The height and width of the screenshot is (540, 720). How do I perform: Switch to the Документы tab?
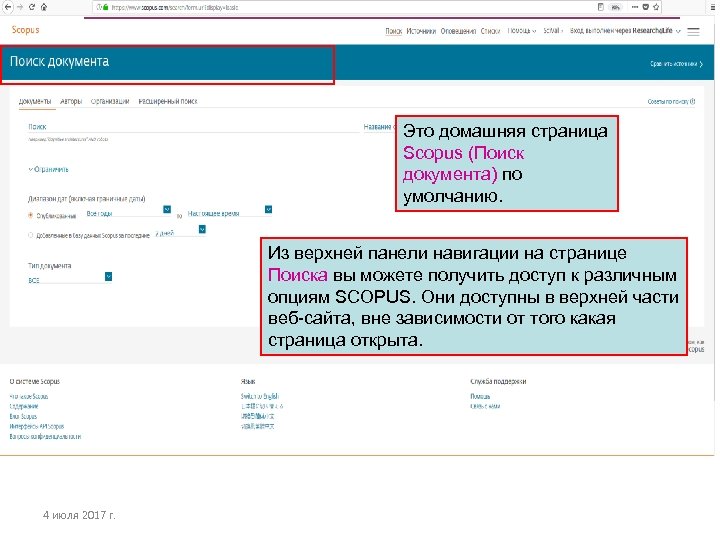pyautogui.click(x=35, y=101)
